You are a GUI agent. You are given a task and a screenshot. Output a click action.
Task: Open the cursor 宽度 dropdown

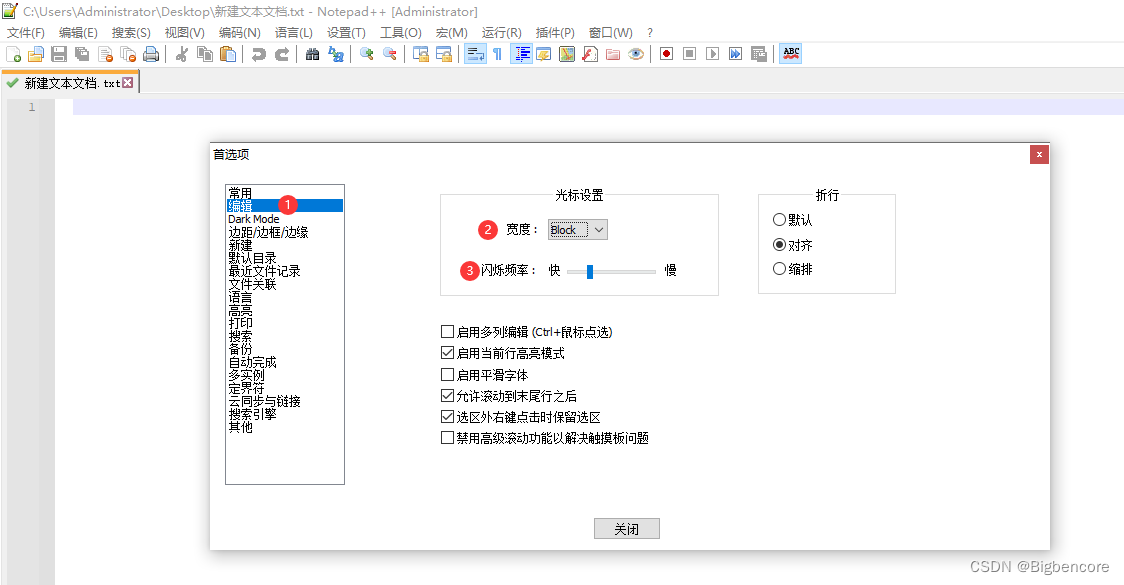coord(597,229)
